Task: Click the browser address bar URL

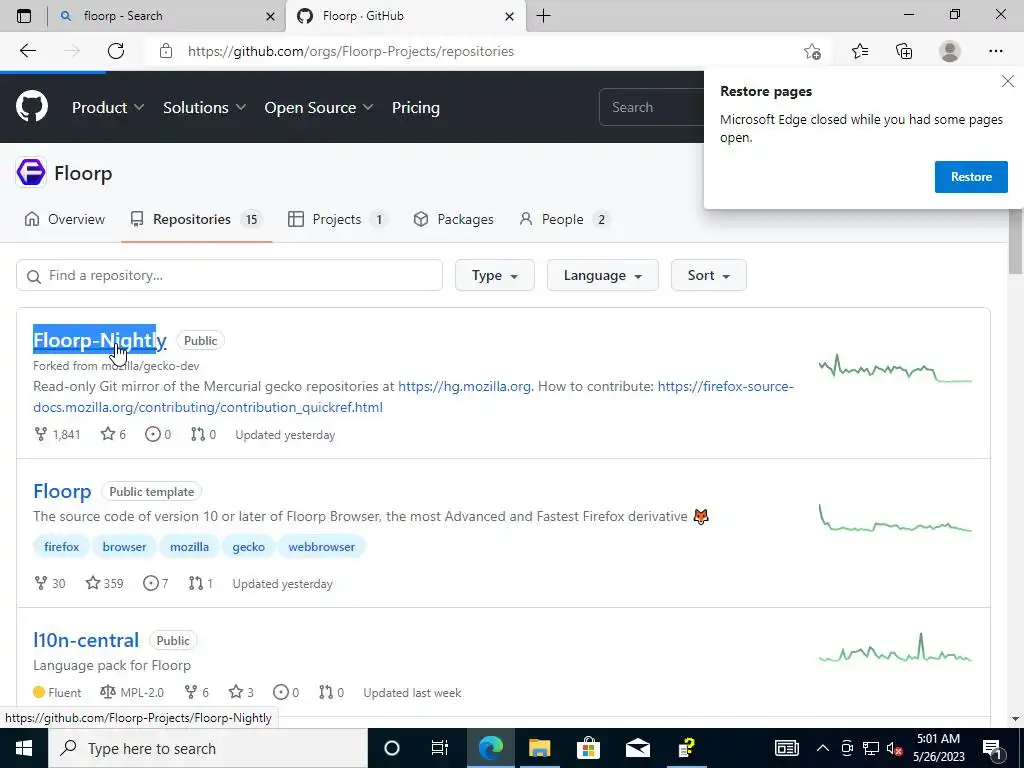Action: 351,51
